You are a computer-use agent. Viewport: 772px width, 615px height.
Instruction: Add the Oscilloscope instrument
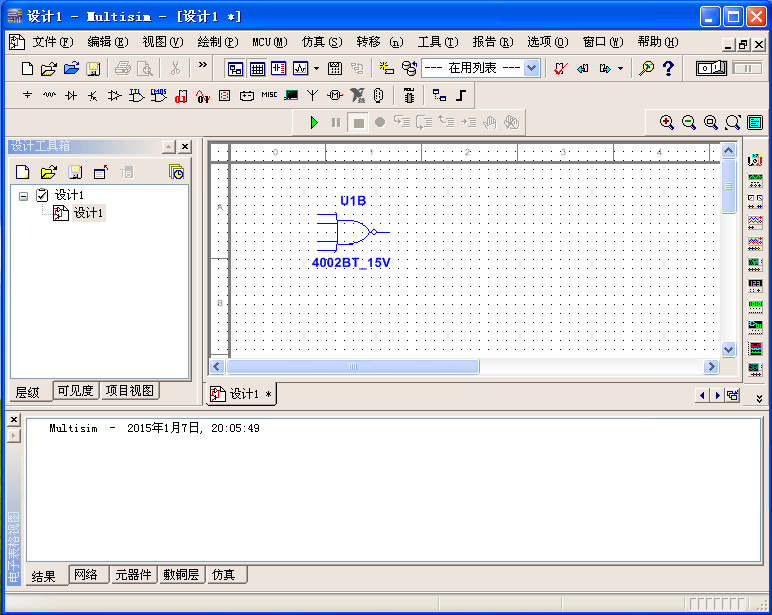(755, 222)
